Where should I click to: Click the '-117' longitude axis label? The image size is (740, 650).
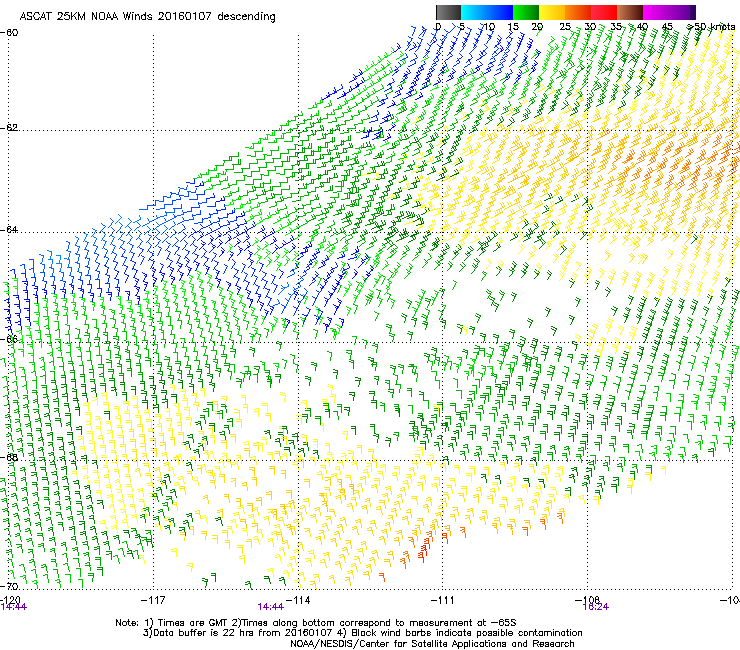click(x=153, y=599)
